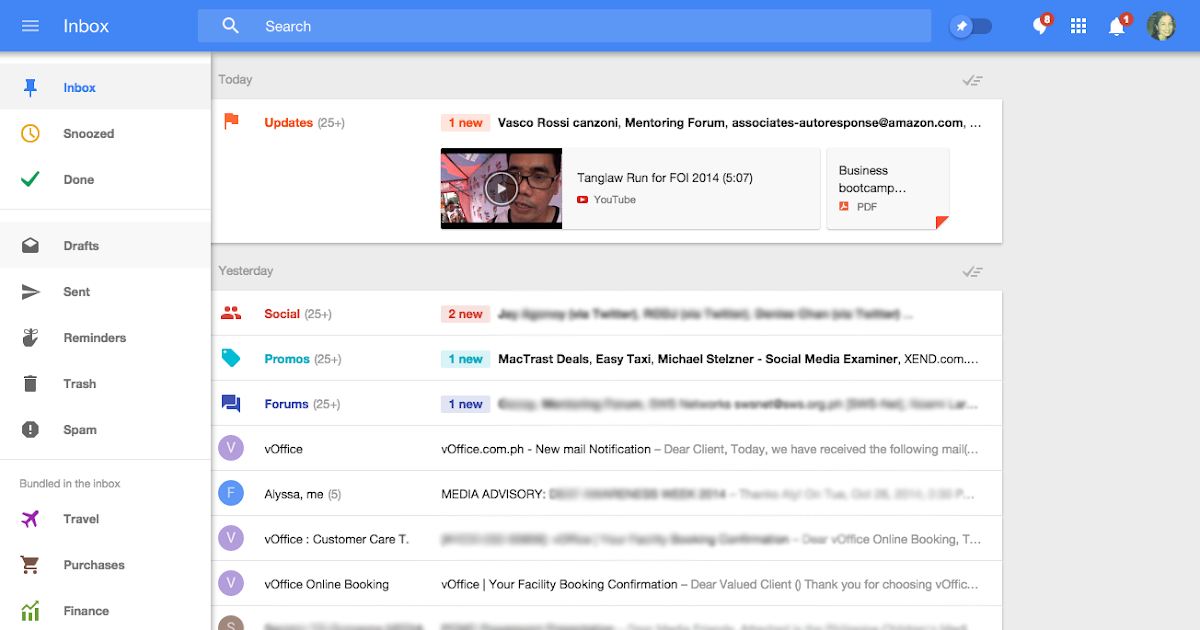The height and width of the screenshot is (630, 1200).
Task: Click the 1 new badge on Promos
Action: coord(465,359)
